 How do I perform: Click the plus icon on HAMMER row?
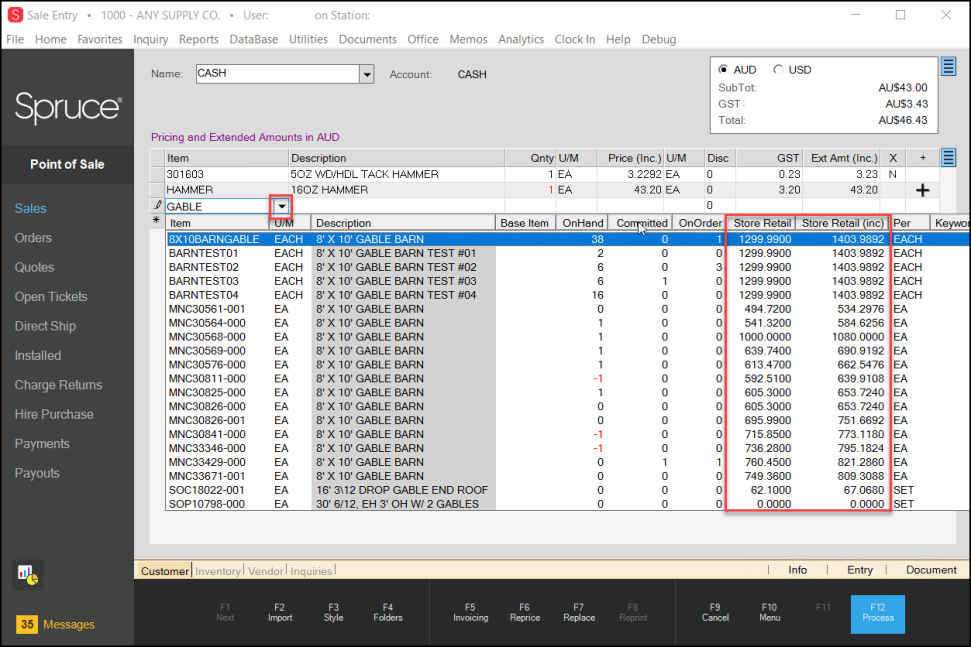point(923,190)
